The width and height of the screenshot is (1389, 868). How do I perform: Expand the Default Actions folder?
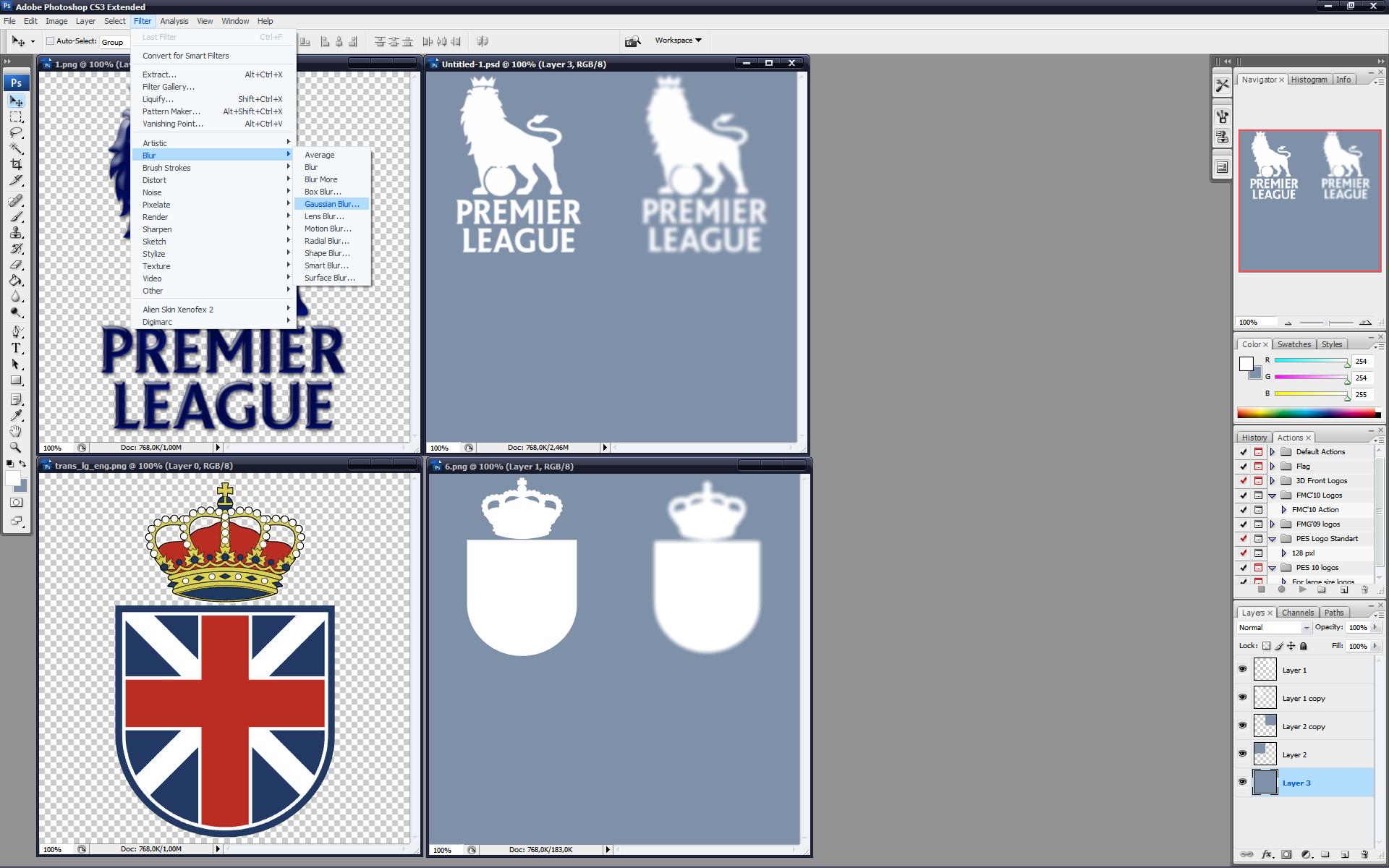coord(1273,452)
